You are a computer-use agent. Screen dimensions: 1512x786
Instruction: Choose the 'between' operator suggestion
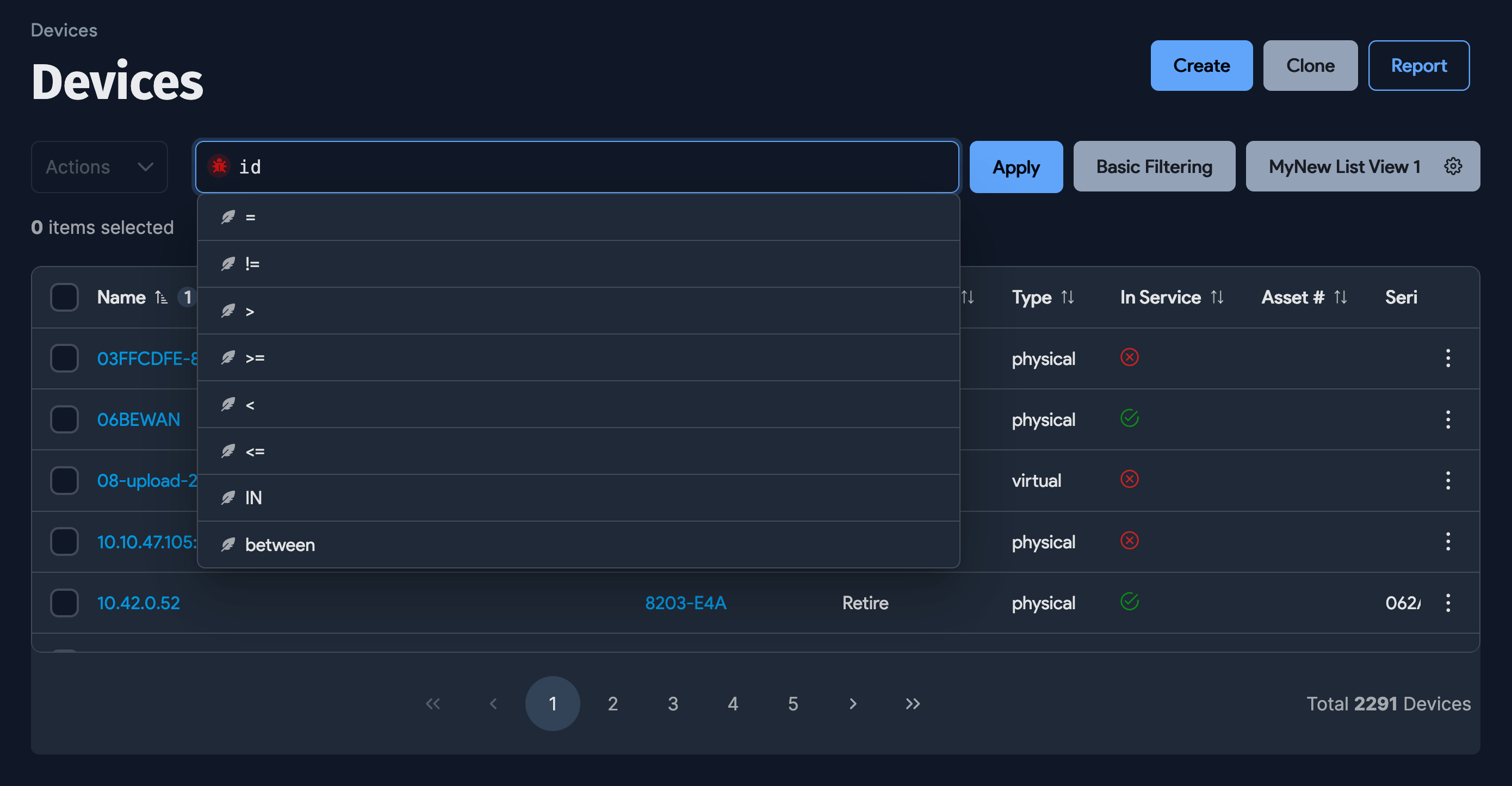[x=280, y=544]
